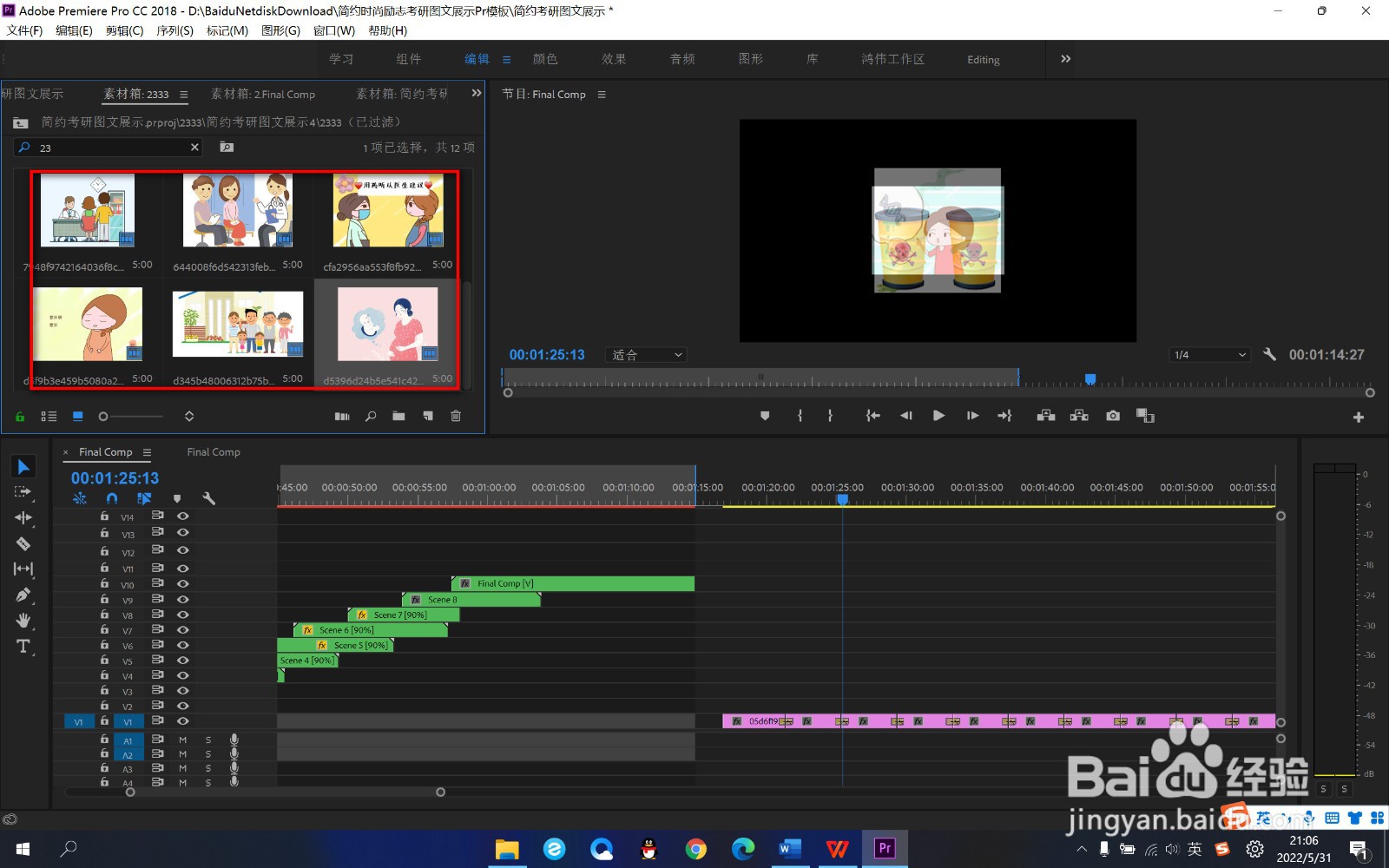Open the 序列(S) menu
The width and height of the screenshot is (1389, 868).
[175, 30]
